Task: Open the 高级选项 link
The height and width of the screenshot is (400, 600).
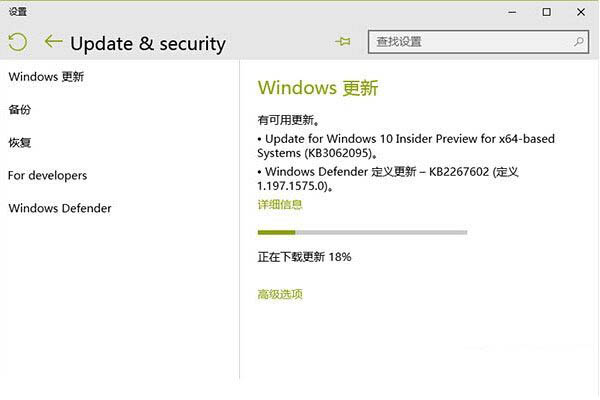Action: (280, 294)
